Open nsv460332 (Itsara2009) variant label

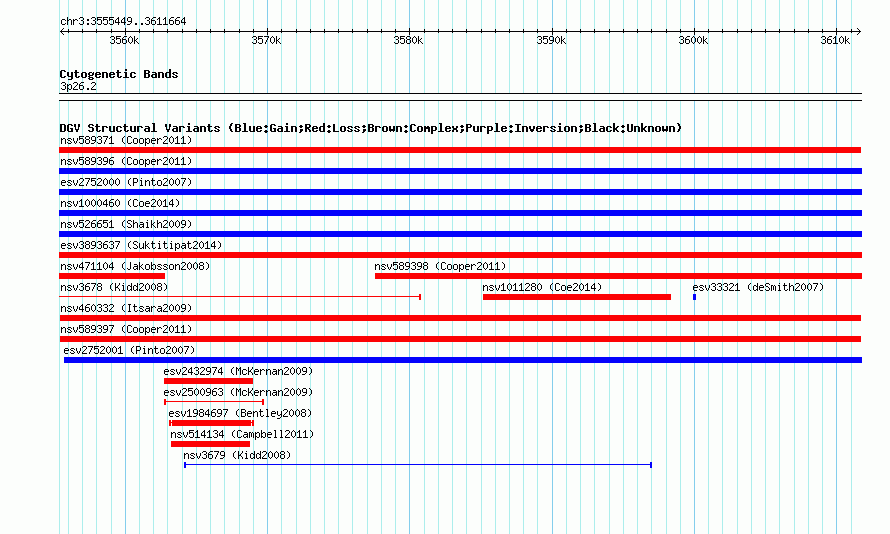[x=126, y=308]
